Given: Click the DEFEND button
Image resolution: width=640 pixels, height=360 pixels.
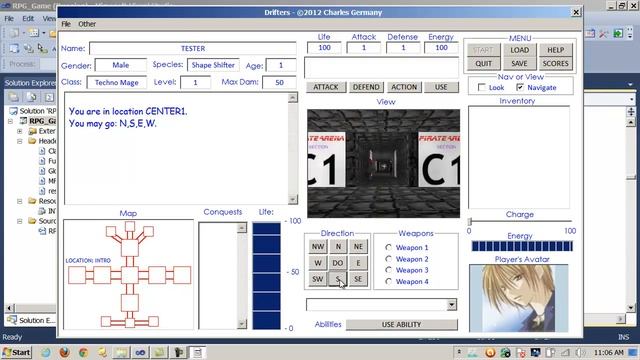Looking at the screenshot, I should click(x=366, y=87).
